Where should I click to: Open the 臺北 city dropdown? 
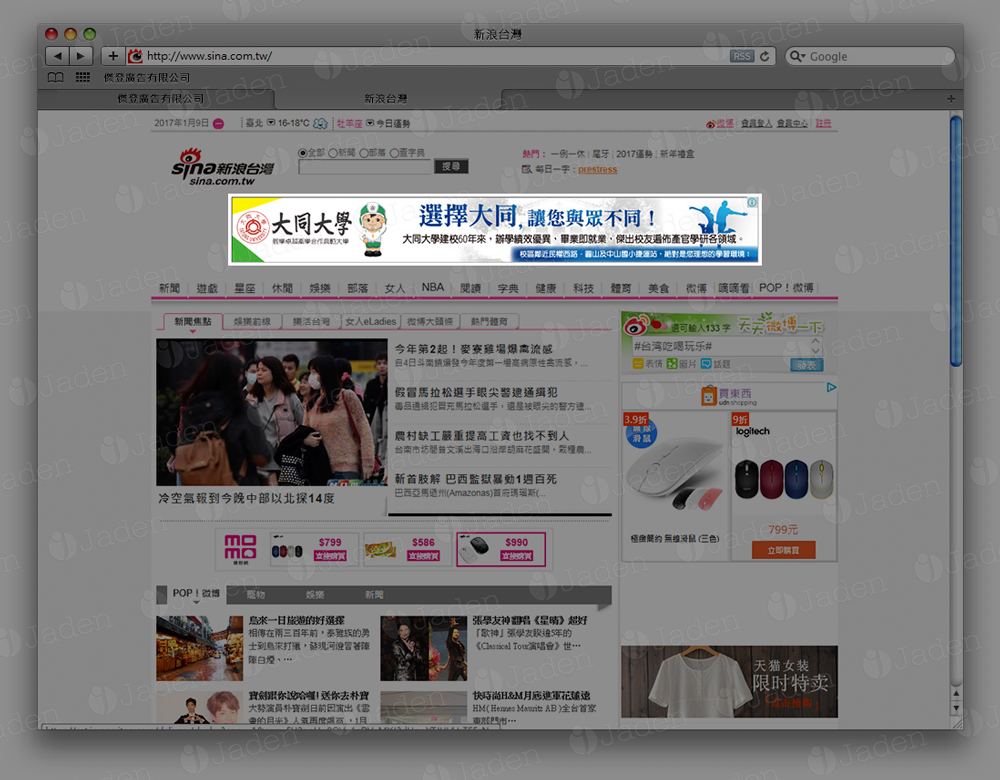[x=270, y=122]
